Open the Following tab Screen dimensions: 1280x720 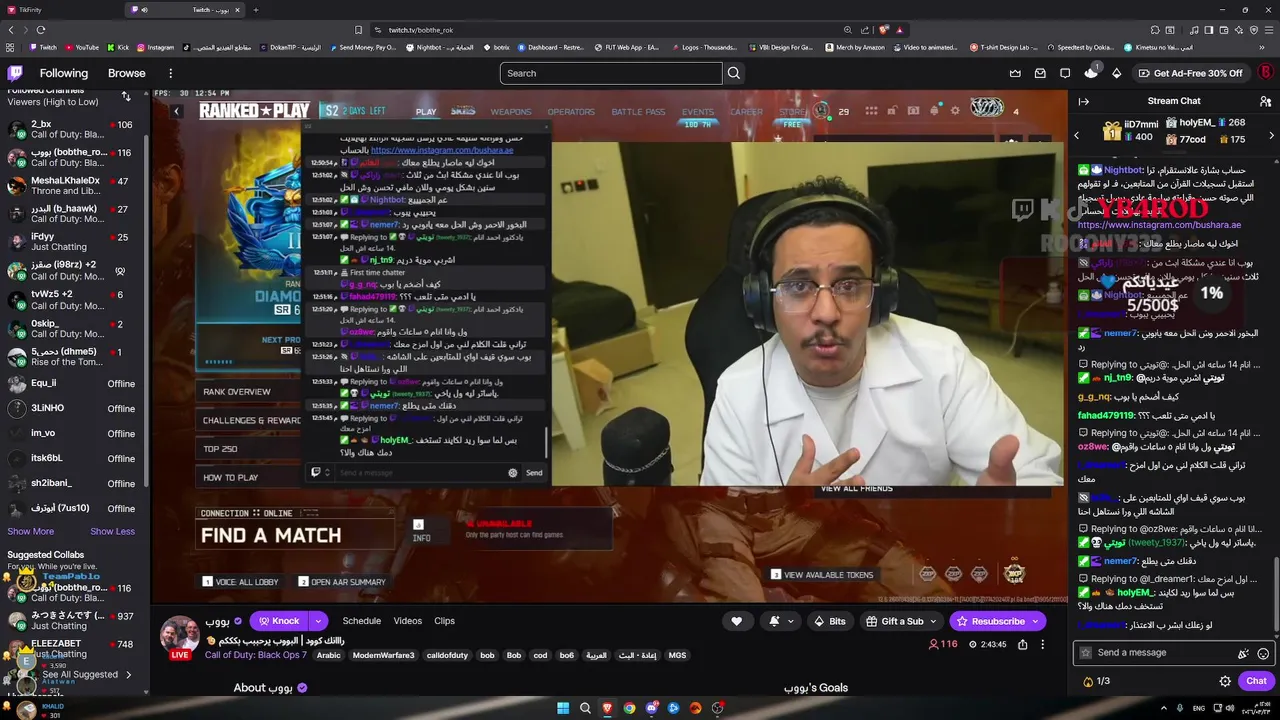pos(64,73)
